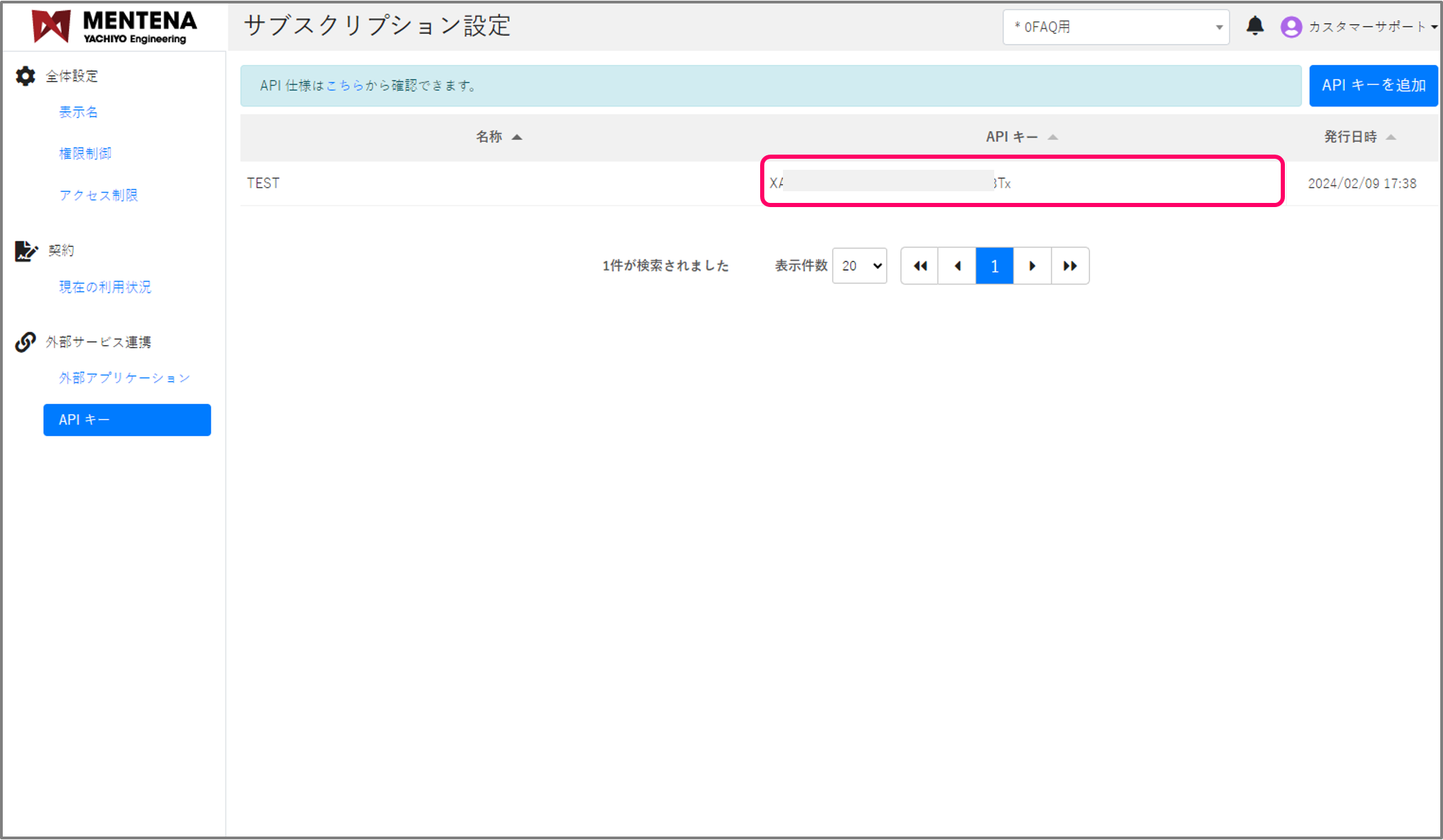
Task: Click the 外部サービス連携 link icon
Action: coord(25,342)
